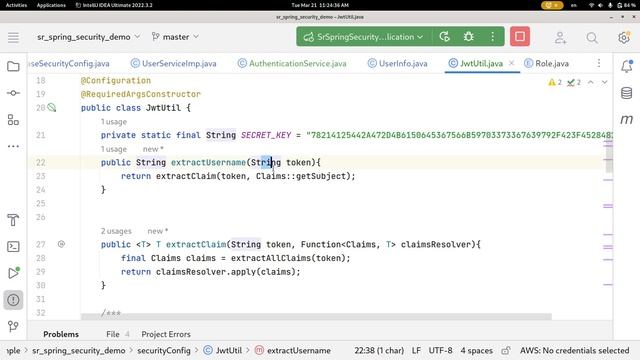Viewport: 640px width, 360px height.
Task: Open the system status battery menu
Action: pyautogui.click(x=627, y=5)
